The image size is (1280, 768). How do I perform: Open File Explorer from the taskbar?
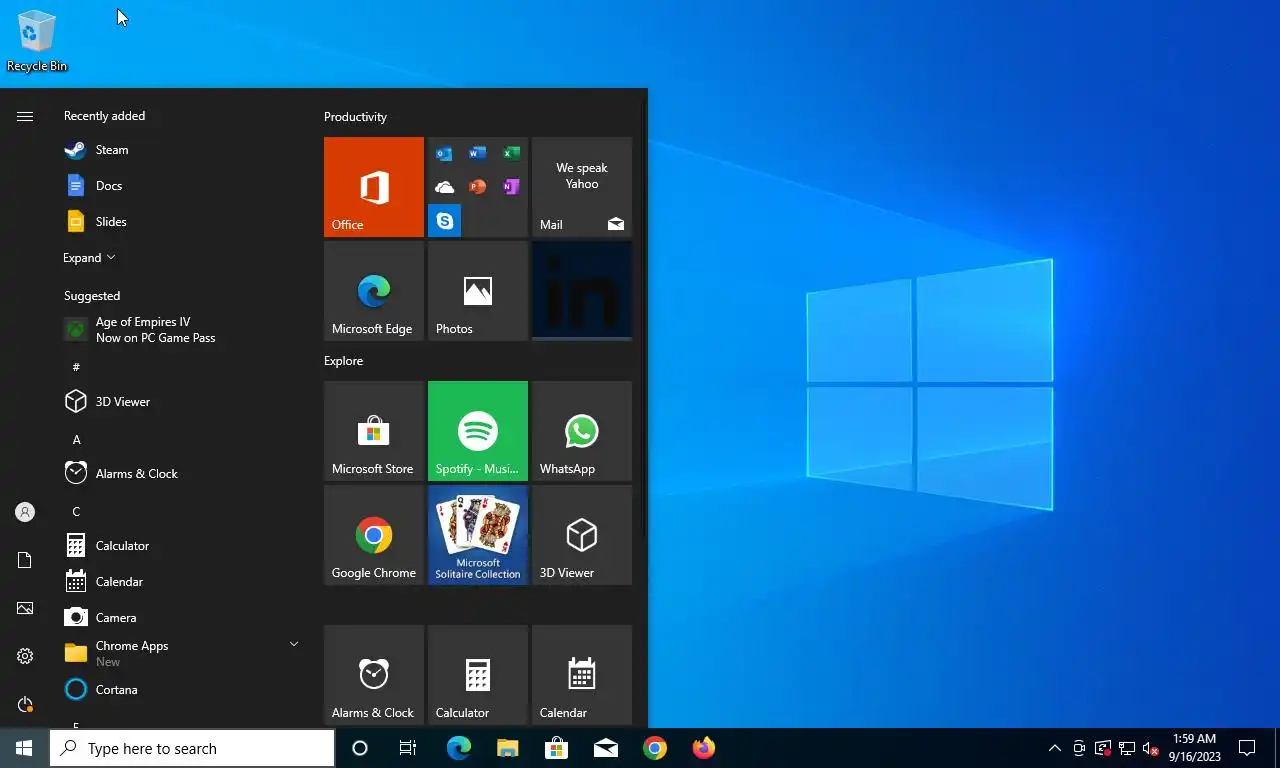point(507,748)
